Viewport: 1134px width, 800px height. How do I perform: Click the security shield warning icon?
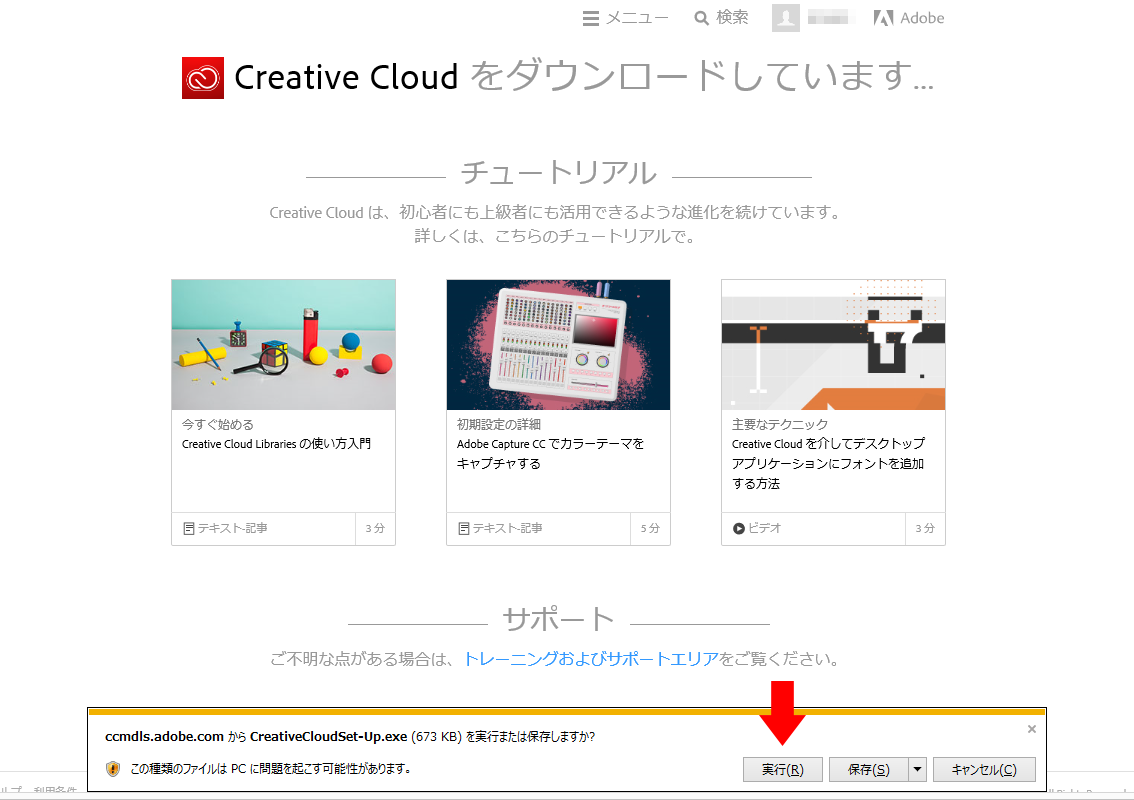[113, 769]
